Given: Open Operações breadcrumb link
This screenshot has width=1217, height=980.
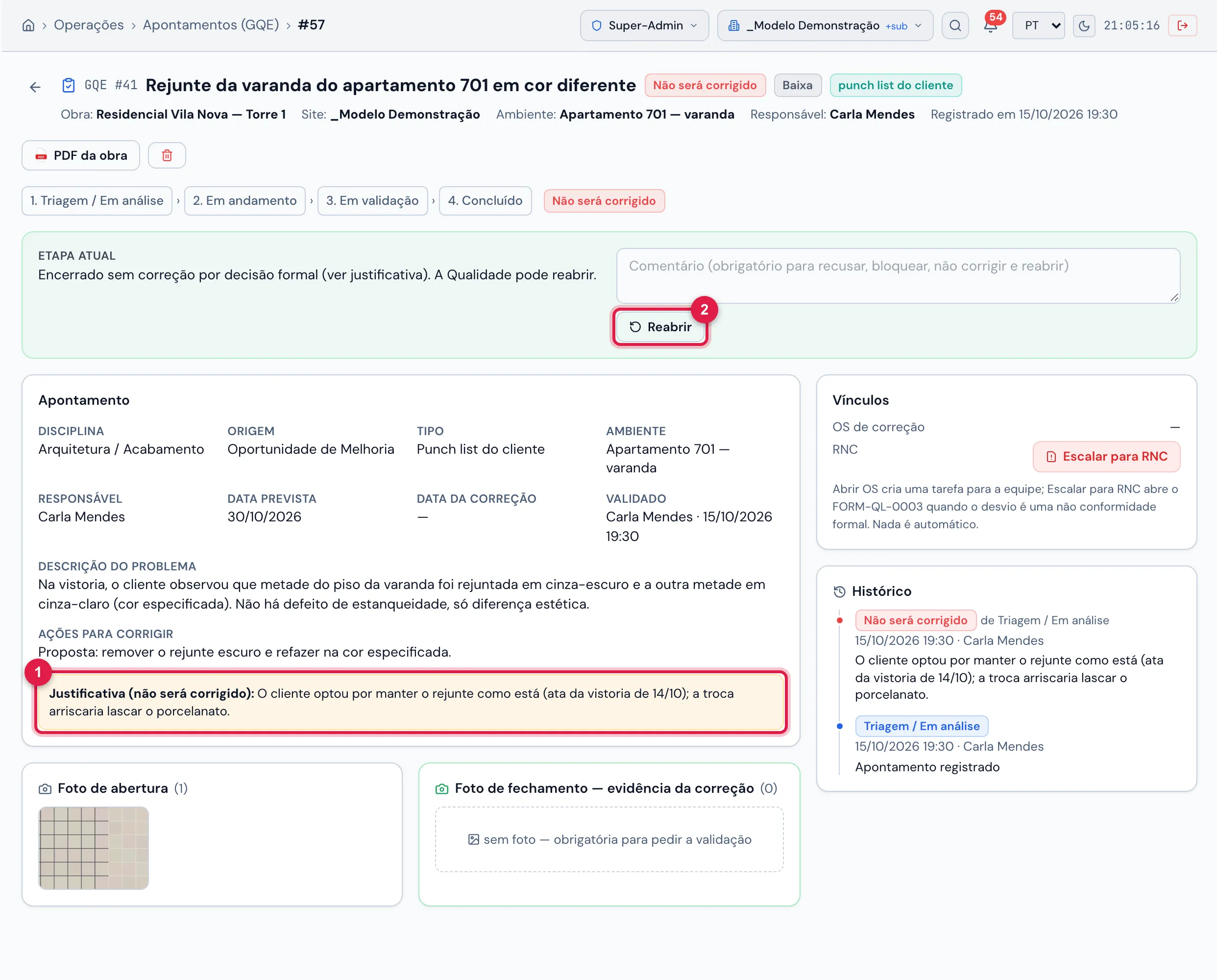Looking at the screenshot, I should point(89,25).
